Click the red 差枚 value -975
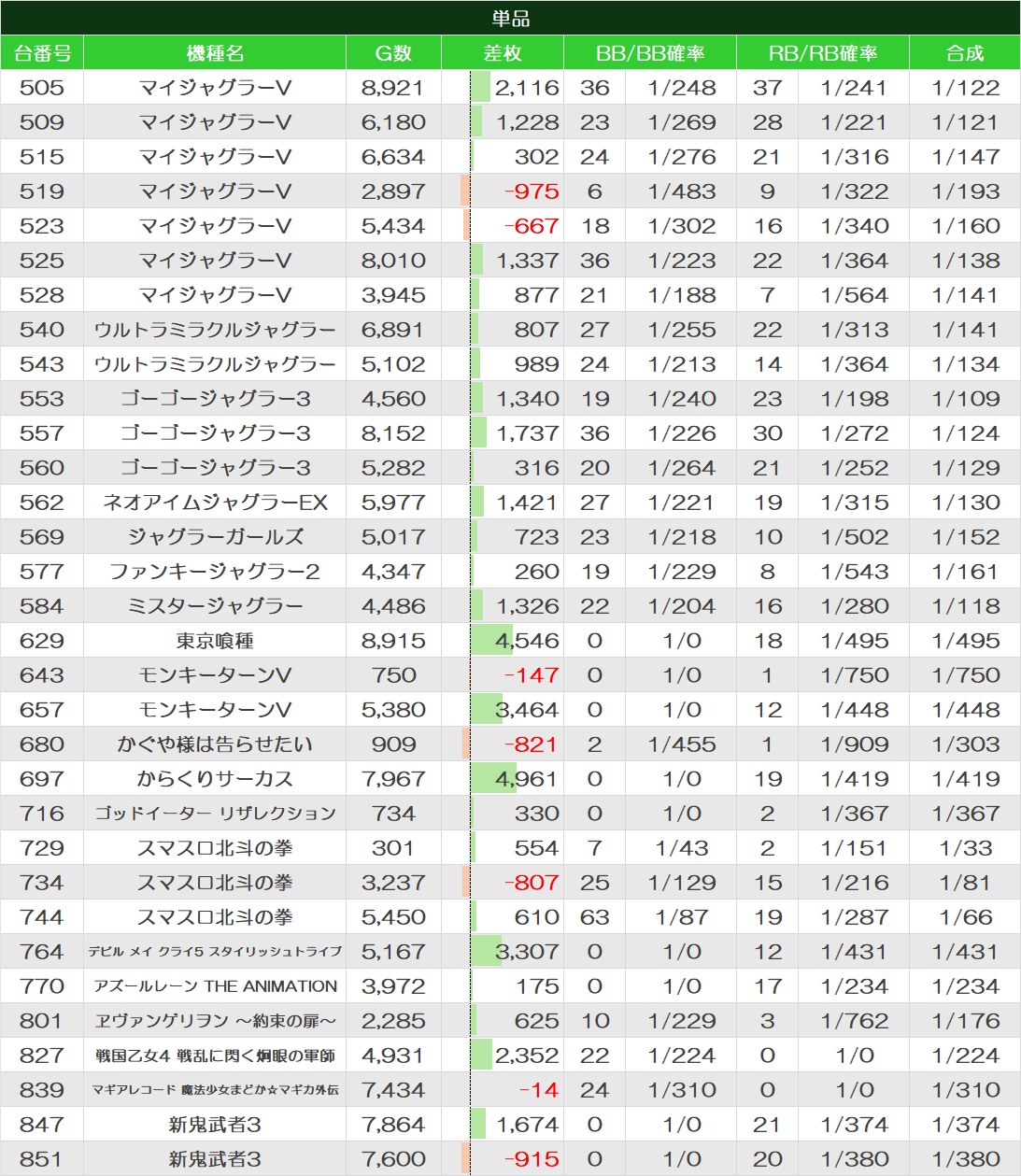Viewport: 1021px width, 1176px height. (532, 191)
